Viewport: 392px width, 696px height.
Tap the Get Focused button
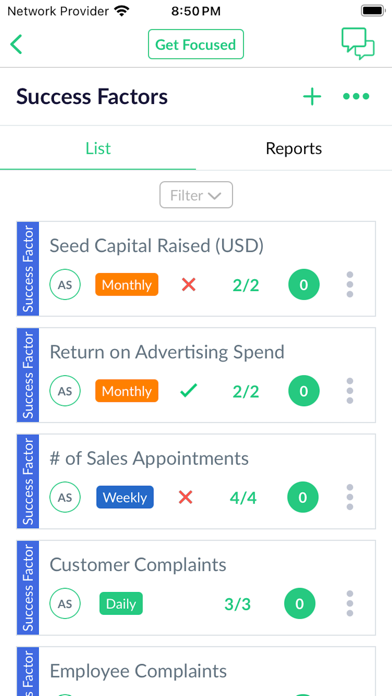[x=196, y=44]
